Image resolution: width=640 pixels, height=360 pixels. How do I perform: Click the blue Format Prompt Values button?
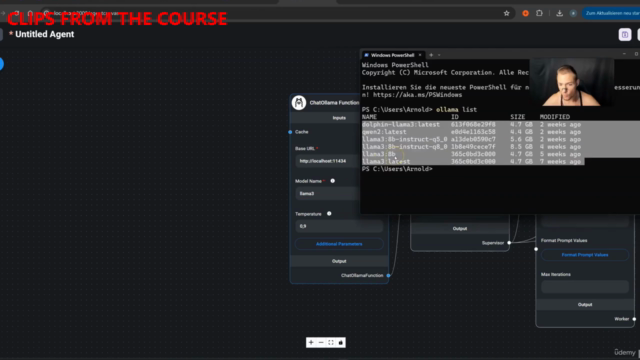[585, 255]
